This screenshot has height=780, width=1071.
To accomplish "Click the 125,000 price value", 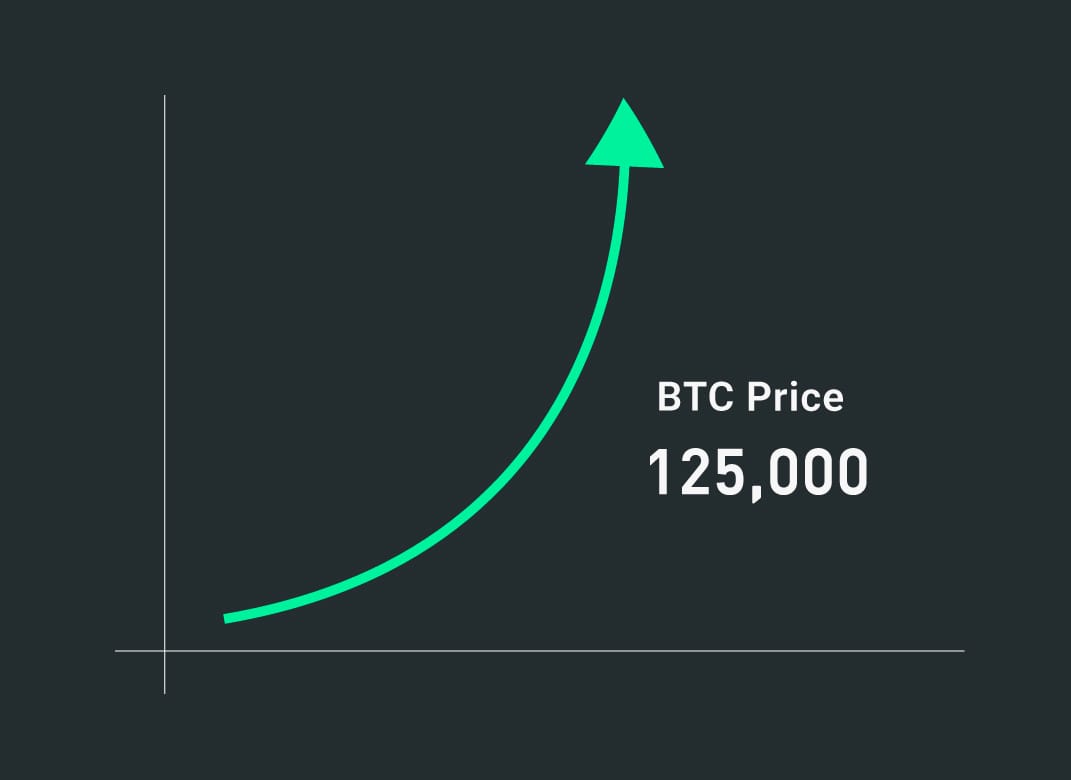I will point(757,472).
